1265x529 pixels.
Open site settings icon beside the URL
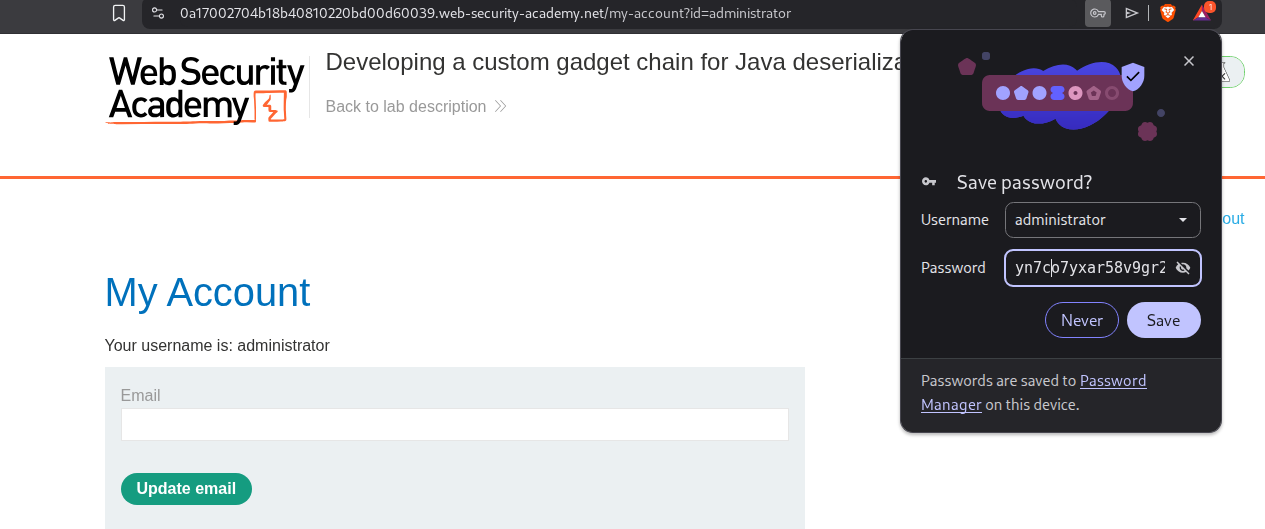tap(158, 13)
